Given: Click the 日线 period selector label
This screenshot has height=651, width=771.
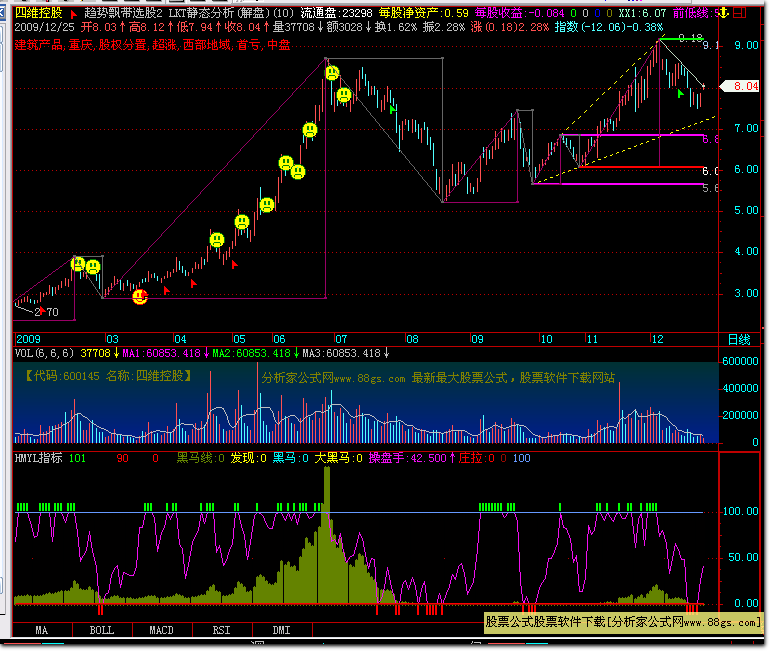Looking at the screenshot, I should [x=738, y=339].
